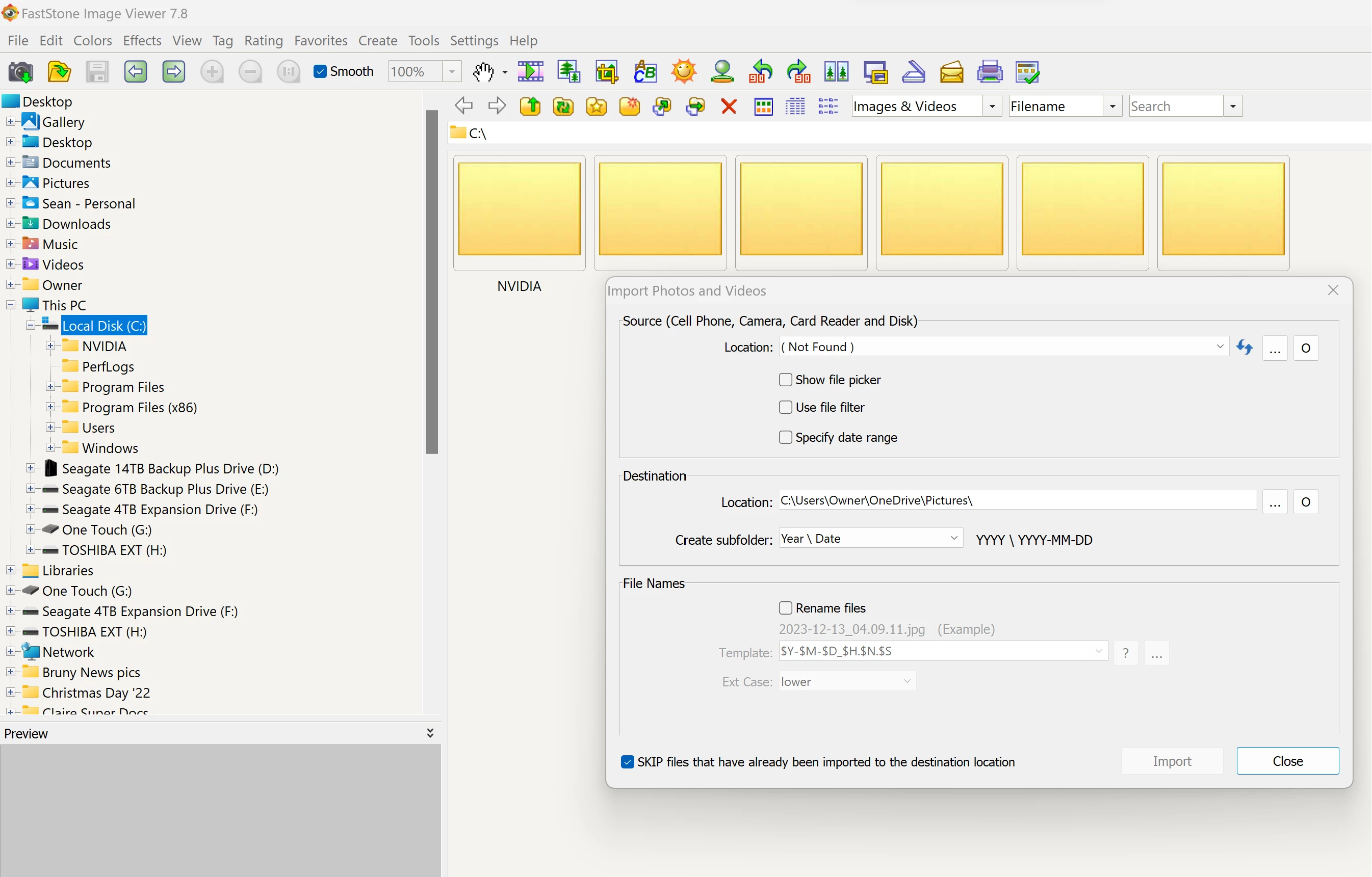Check the Rename files option
The image size is (1372, 877).
coord(785,608)
